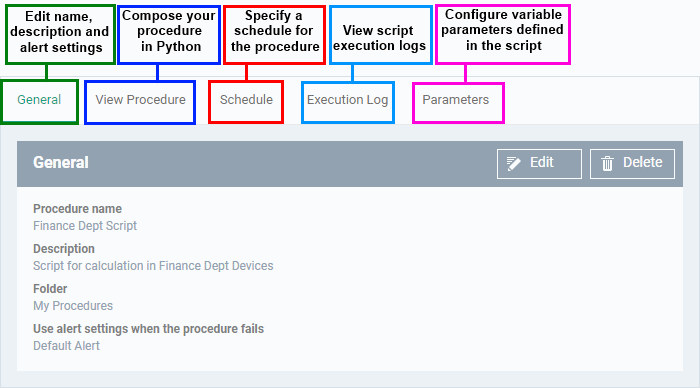
Task: Click the 'Edit name, description and alert settings' callout
Action: click(x=60, y=34)
